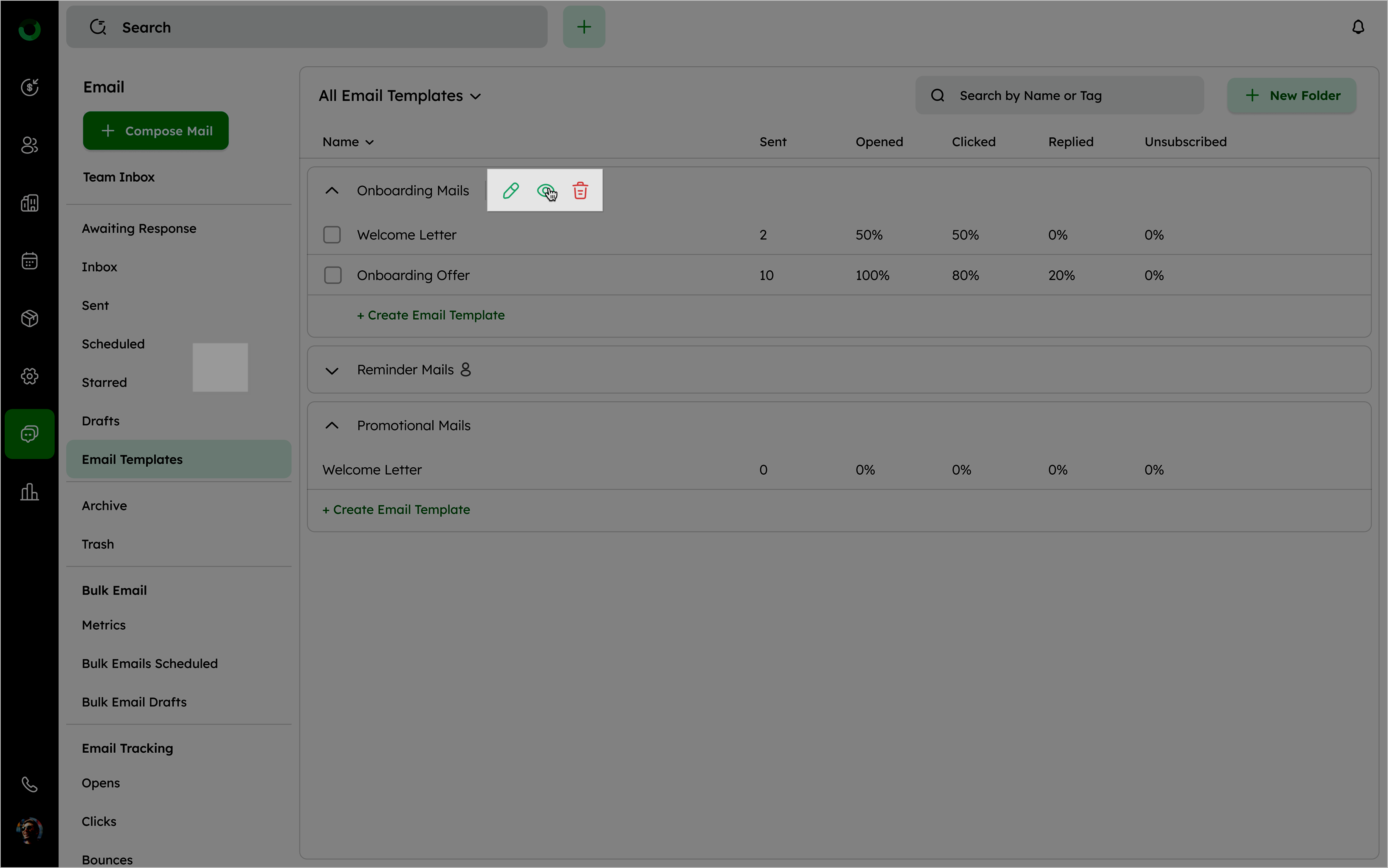The height and width of the screenshot is (868, 1388).
Task: Click the settings gear in sidebar
Action: tap(29, 376)
